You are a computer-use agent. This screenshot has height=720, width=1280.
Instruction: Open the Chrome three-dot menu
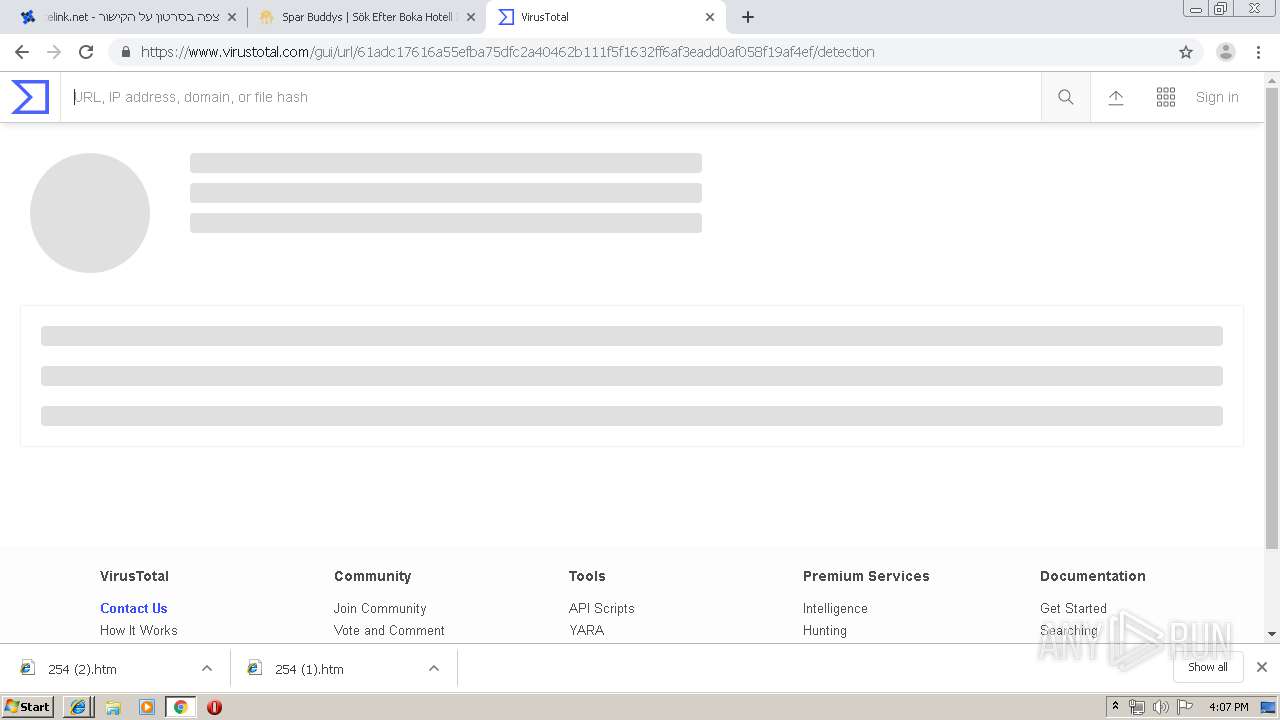click(1258, 52)
